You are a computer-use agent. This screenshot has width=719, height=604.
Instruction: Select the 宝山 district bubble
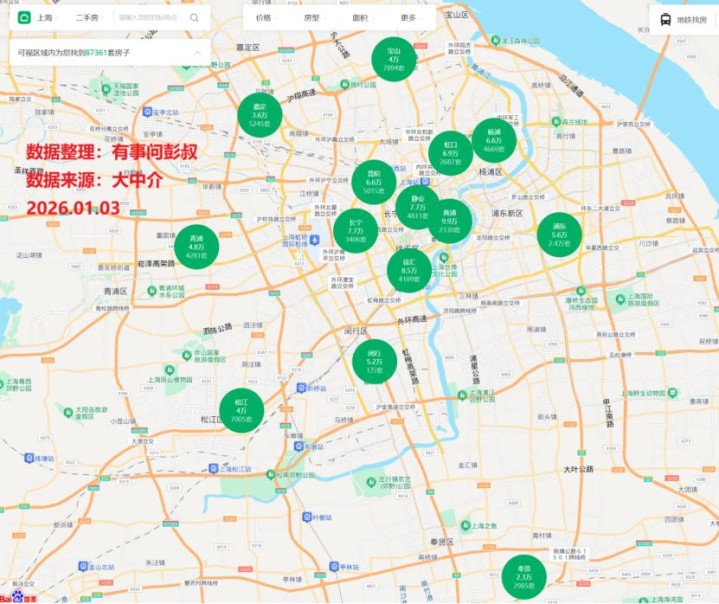click(394, 59)
